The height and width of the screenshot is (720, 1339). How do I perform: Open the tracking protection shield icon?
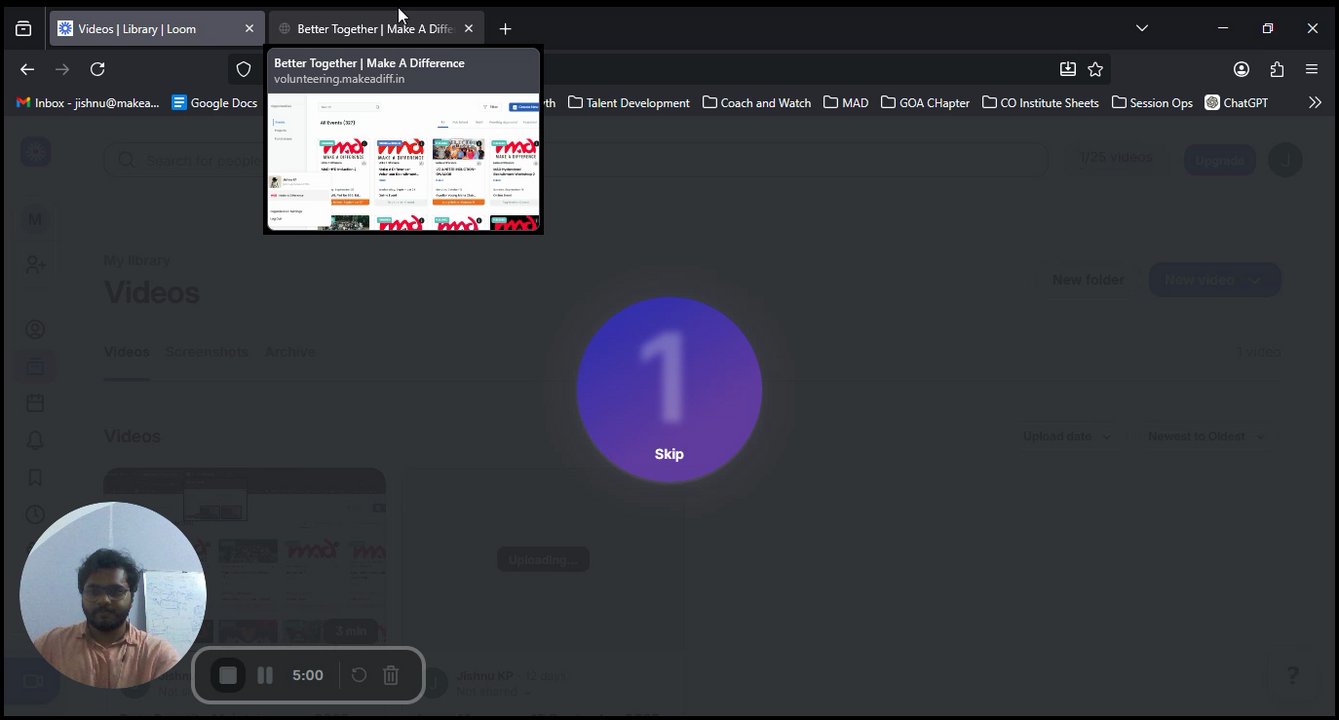(243, 69)
